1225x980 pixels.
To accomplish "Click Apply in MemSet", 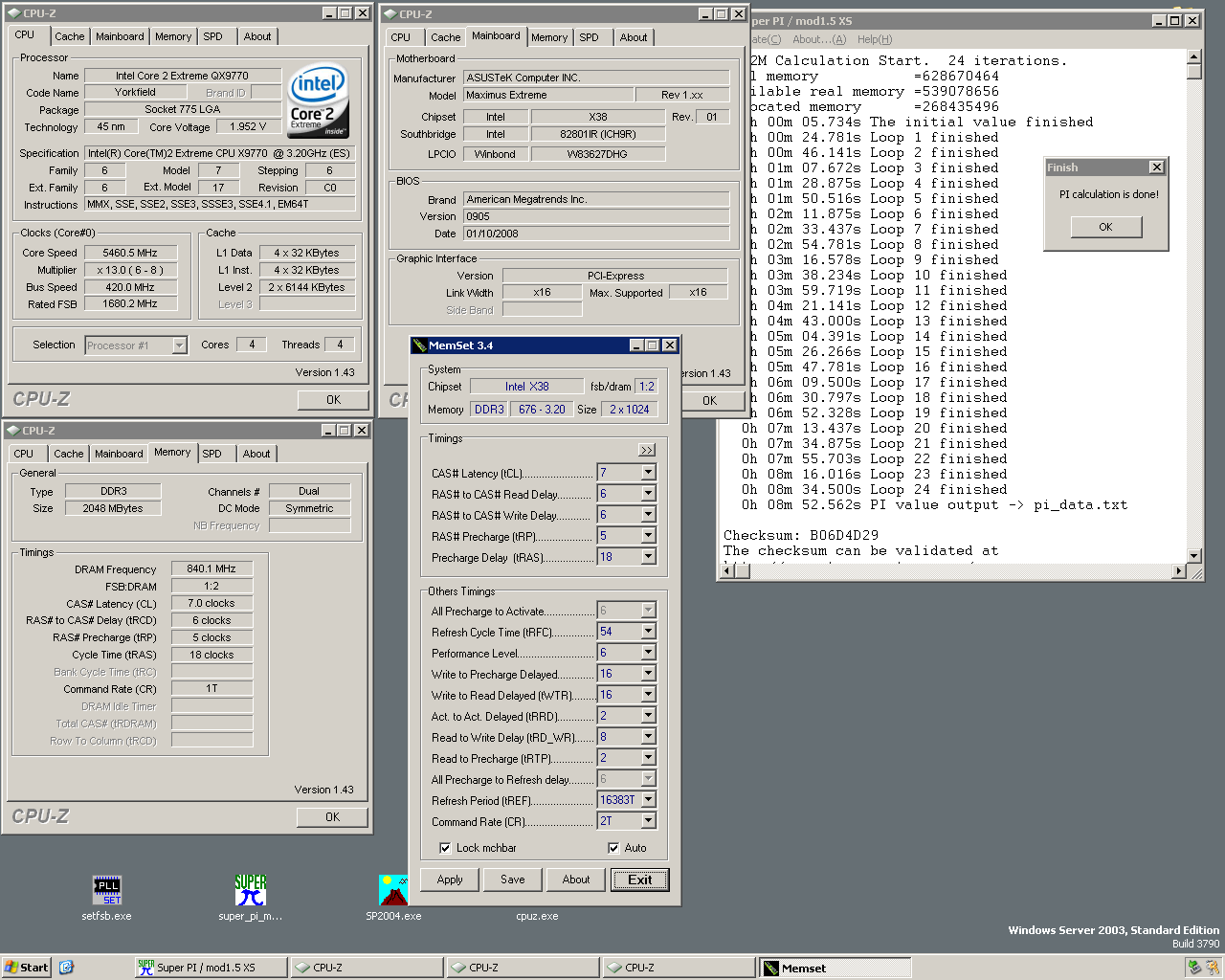I will (x=450, y=880).
